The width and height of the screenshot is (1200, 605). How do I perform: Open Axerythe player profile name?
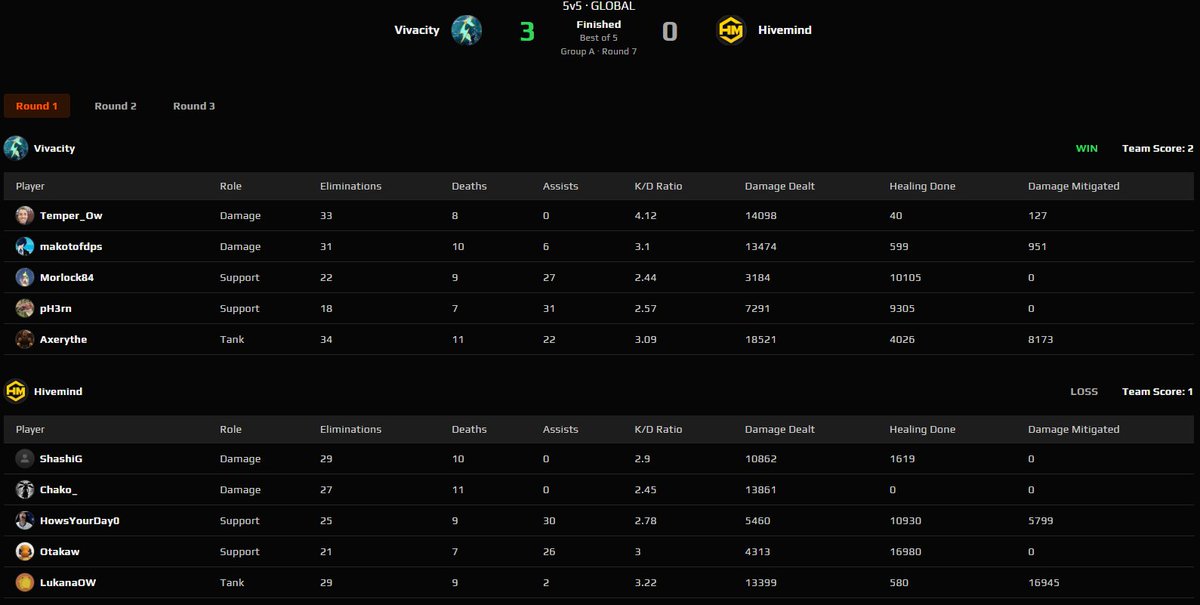pyautogui.click(x=63, y=339)
